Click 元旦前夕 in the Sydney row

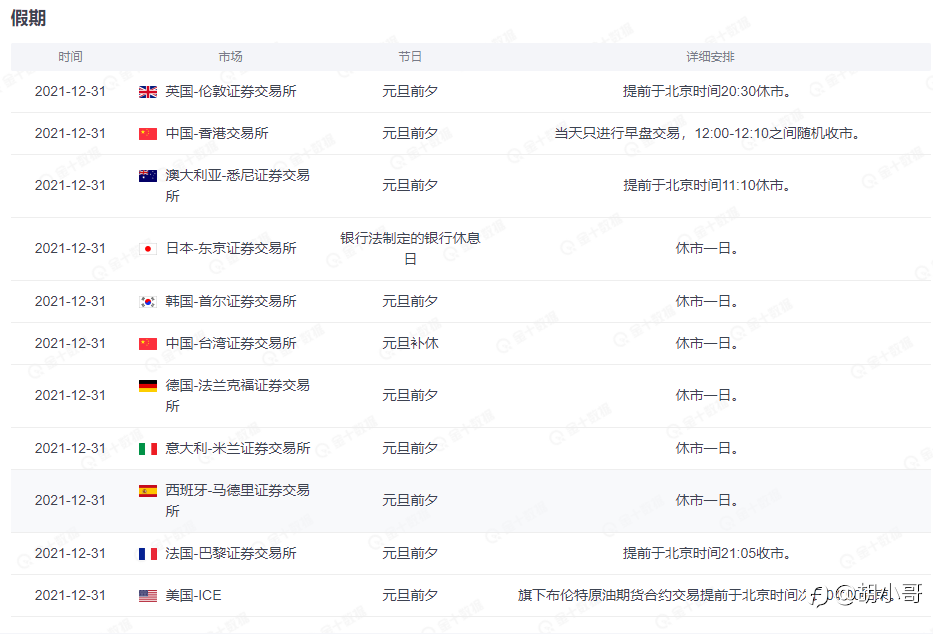point(410,185)
